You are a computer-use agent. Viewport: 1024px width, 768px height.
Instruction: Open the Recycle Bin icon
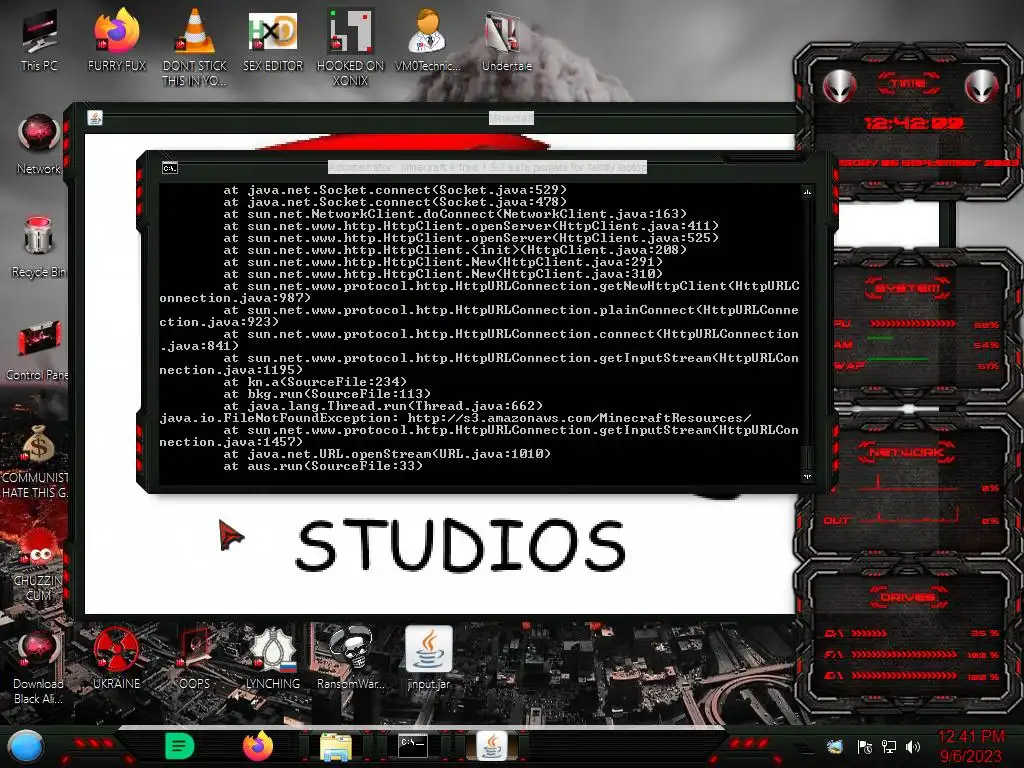(x=39, y=247)
